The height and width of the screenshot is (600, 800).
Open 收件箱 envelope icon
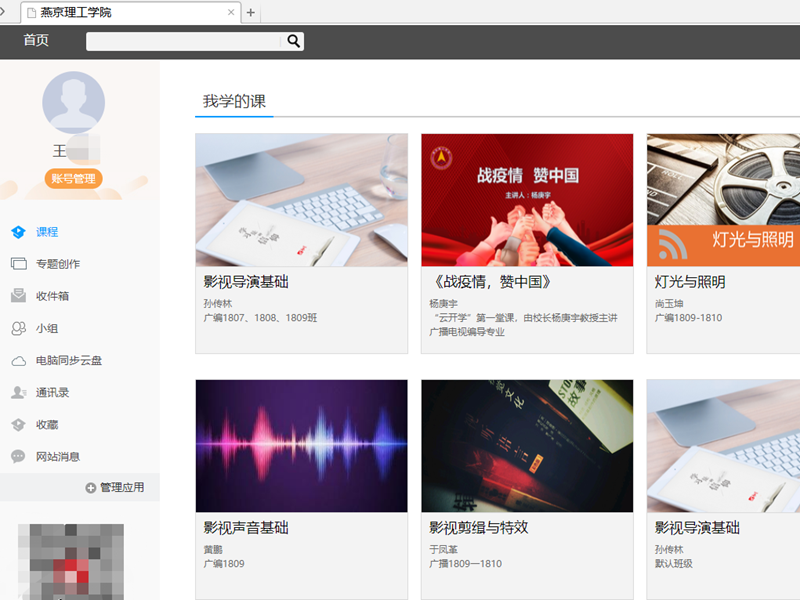pyautogui.click(x=18, y=296)
